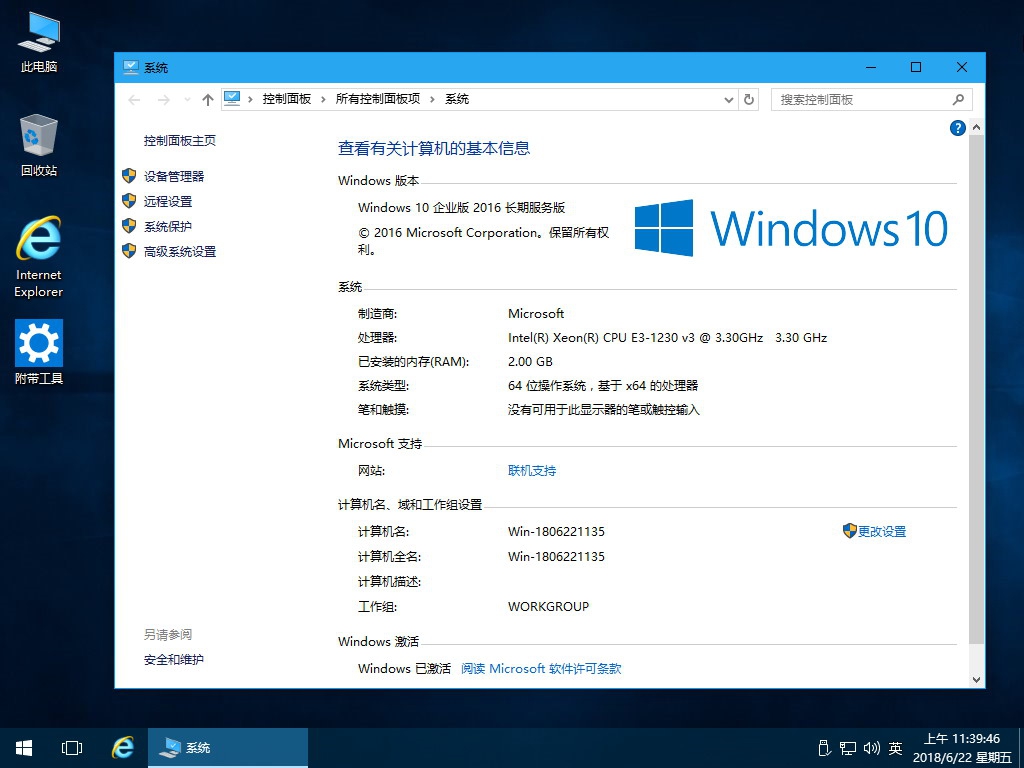Select WORKGROUP text
Screen dimensions: 1024x768
[549, 606]
